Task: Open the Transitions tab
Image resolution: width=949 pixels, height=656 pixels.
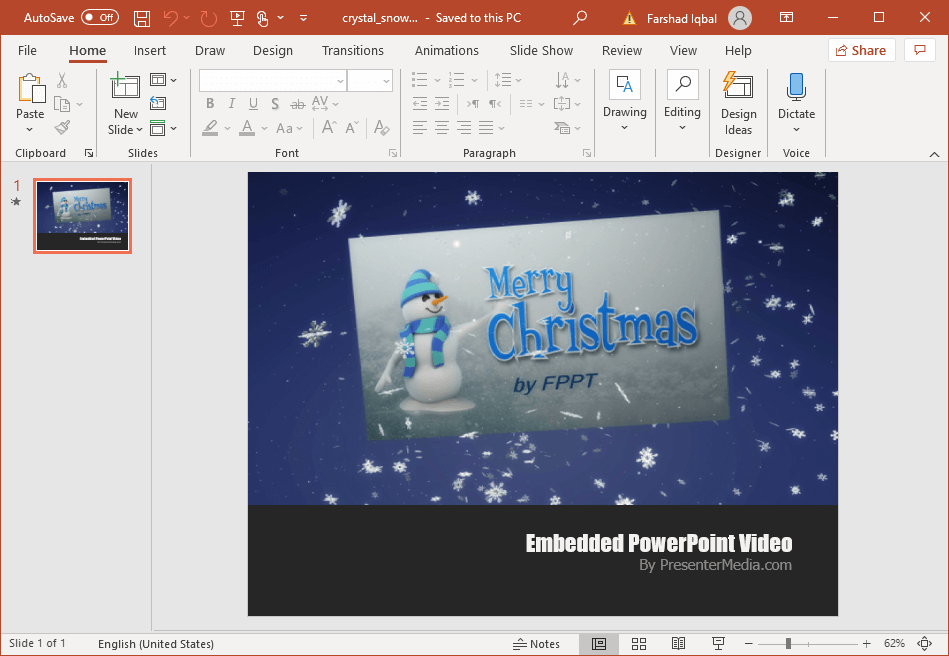Action: click(x=352, y=51)
